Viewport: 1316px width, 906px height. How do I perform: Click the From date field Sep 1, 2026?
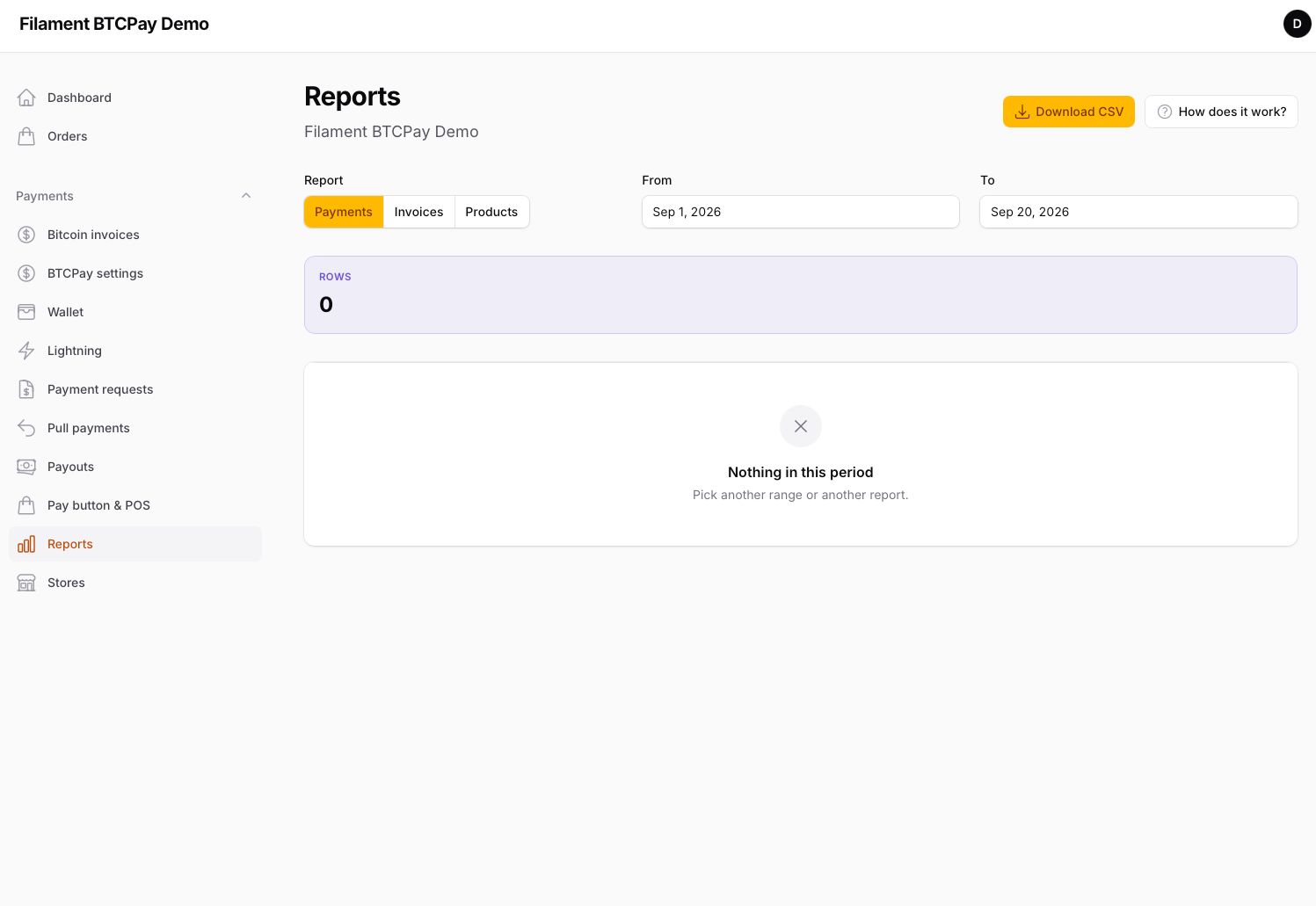click(x=801, y=212)
